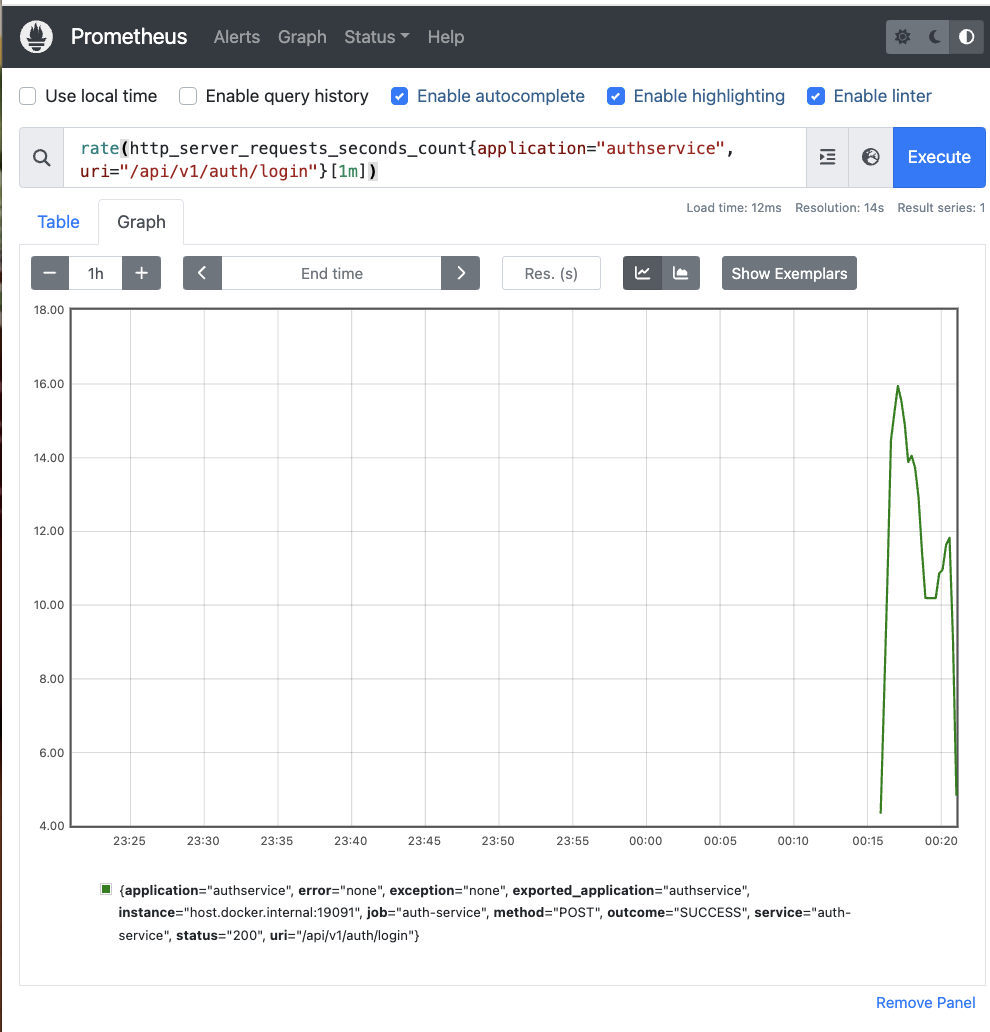Increase the range with the plus button

pos(142,273)
